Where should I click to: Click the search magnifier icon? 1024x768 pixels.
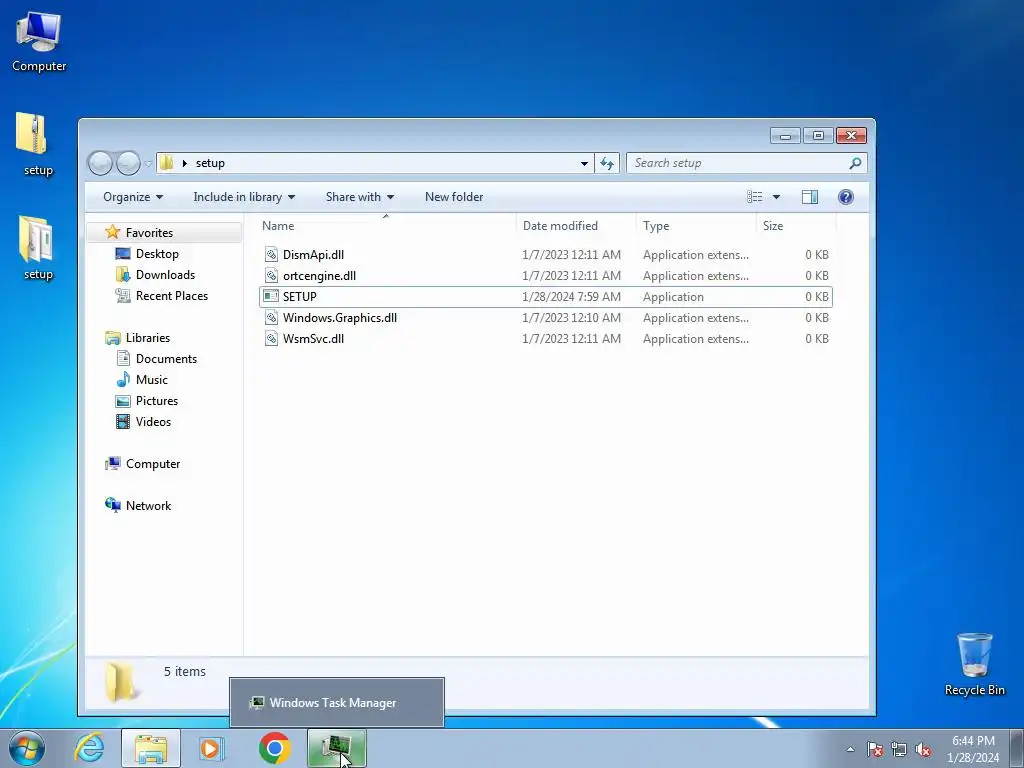855,163
